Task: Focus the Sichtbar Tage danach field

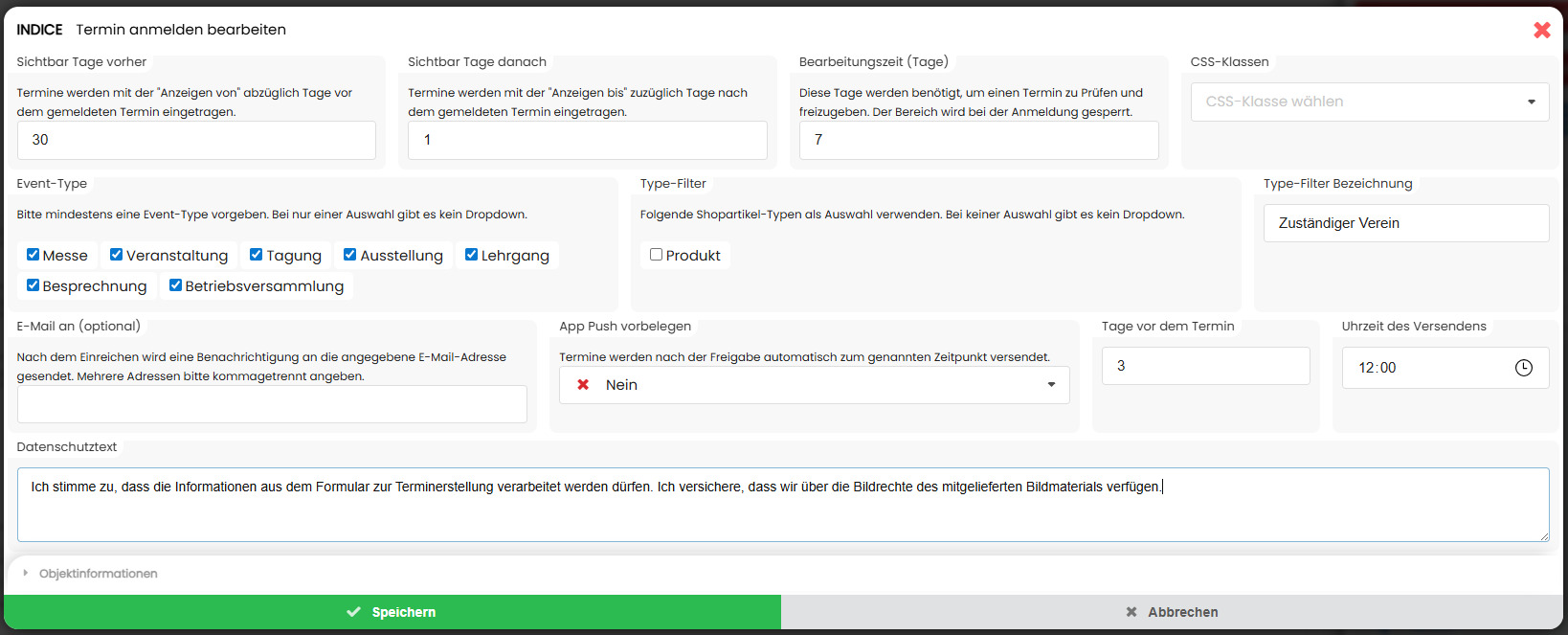Action: click(x=587, y=140)
